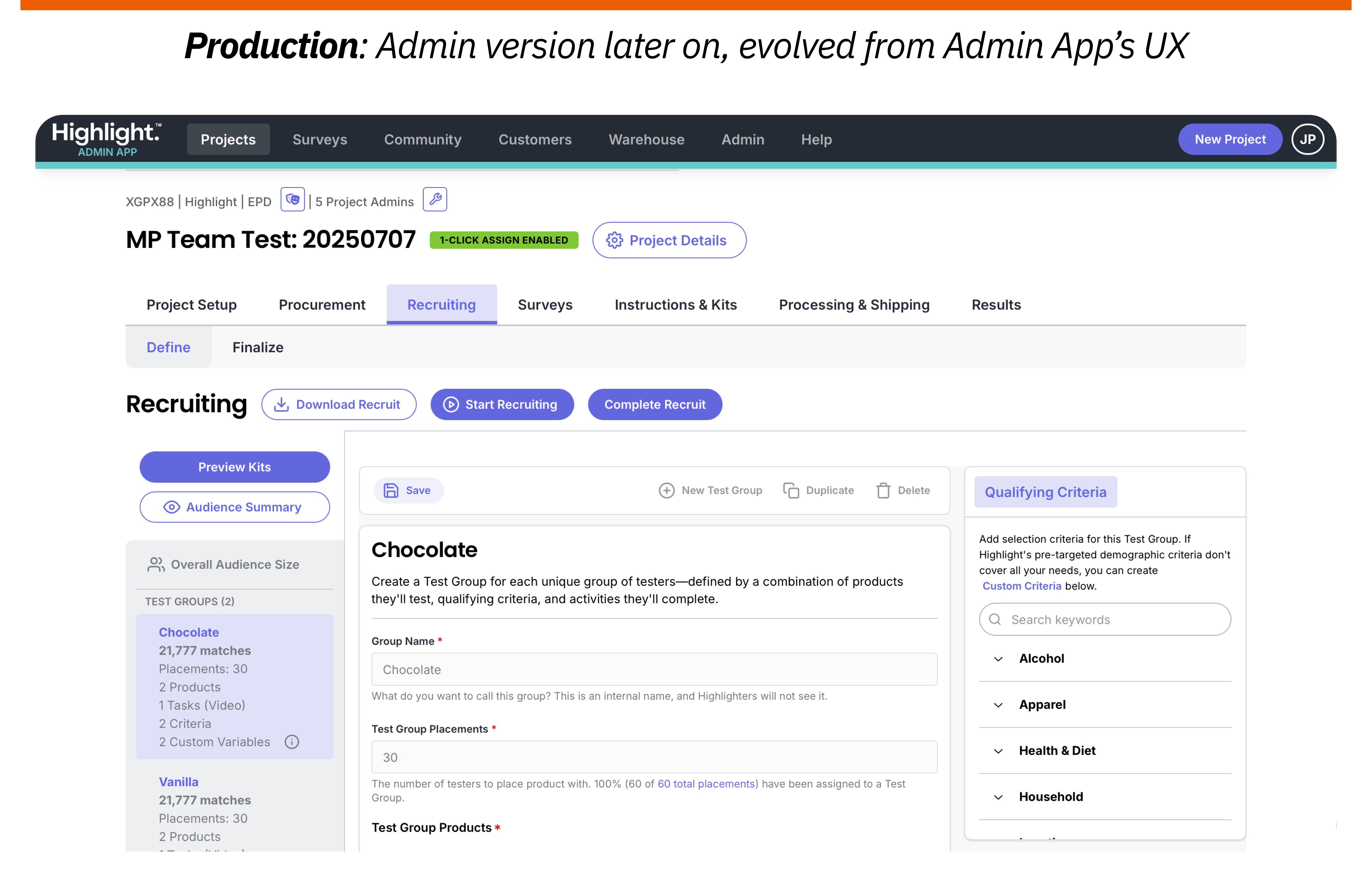Select the Chocolate test group
Viewport: 1372px width, 895px height.
click(235, 686)
